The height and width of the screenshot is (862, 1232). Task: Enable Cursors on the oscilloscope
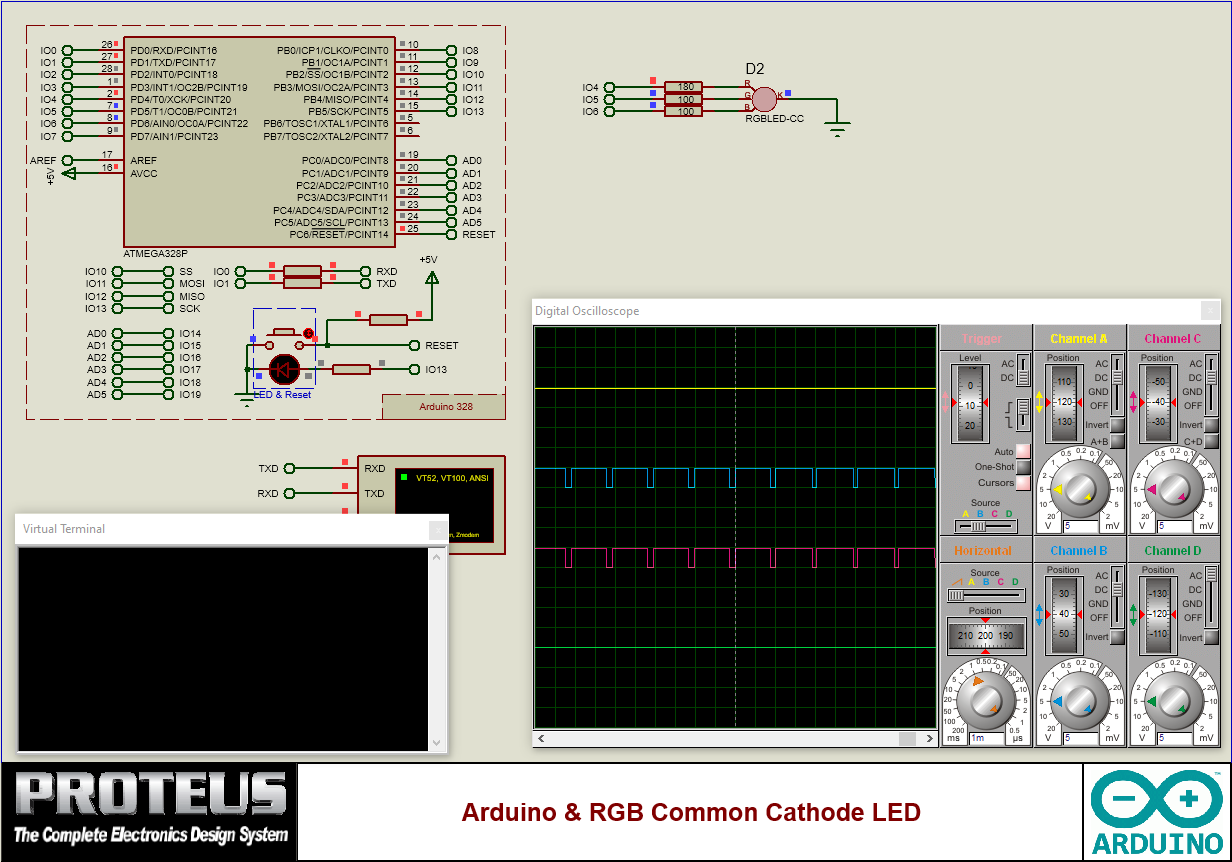[x=1023, y=483]
